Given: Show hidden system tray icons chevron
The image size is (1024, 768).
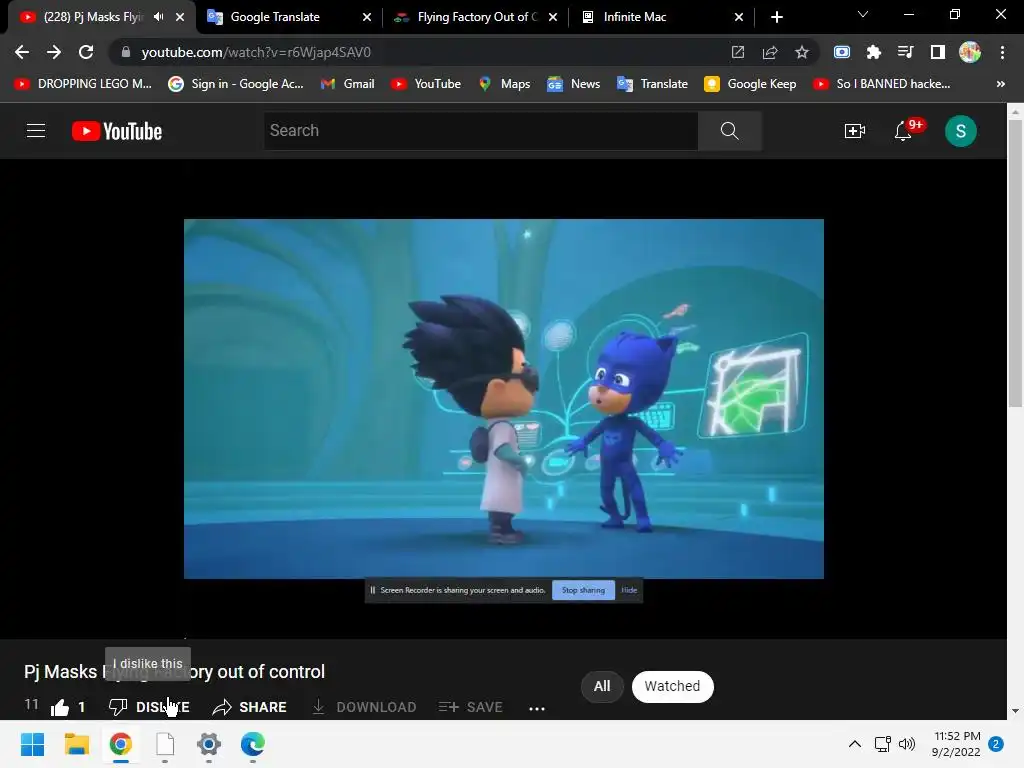Looking at the screenshot, I should [x=854, y=744].
